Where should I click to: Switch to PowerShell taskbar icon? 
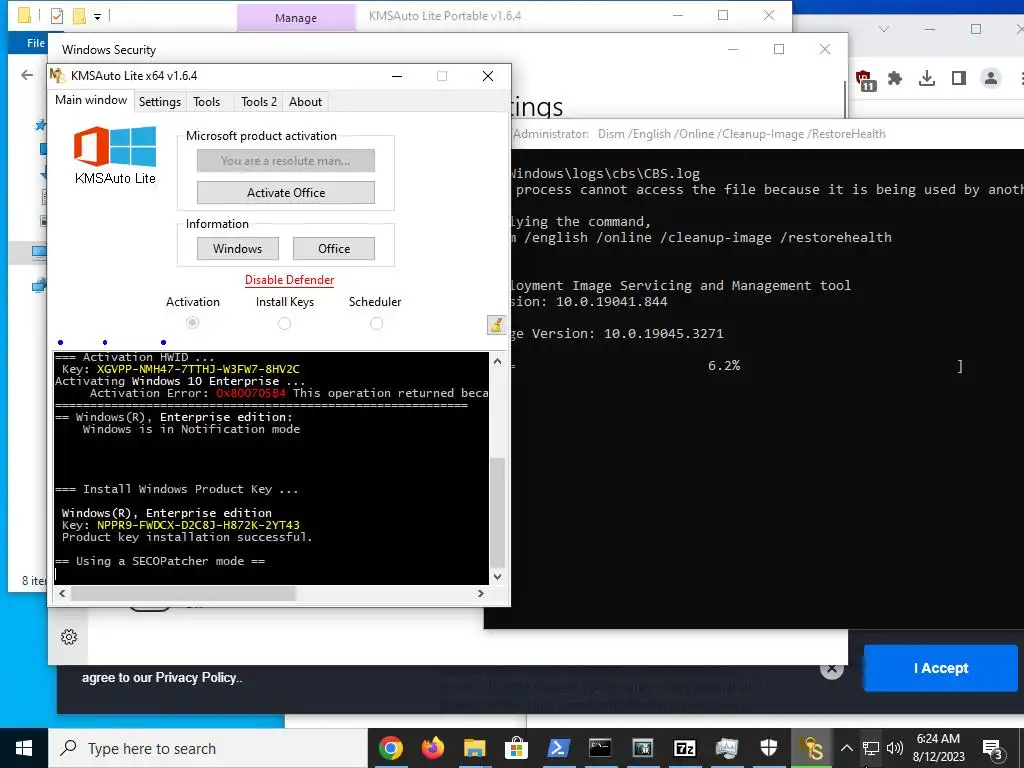(558, 748)
